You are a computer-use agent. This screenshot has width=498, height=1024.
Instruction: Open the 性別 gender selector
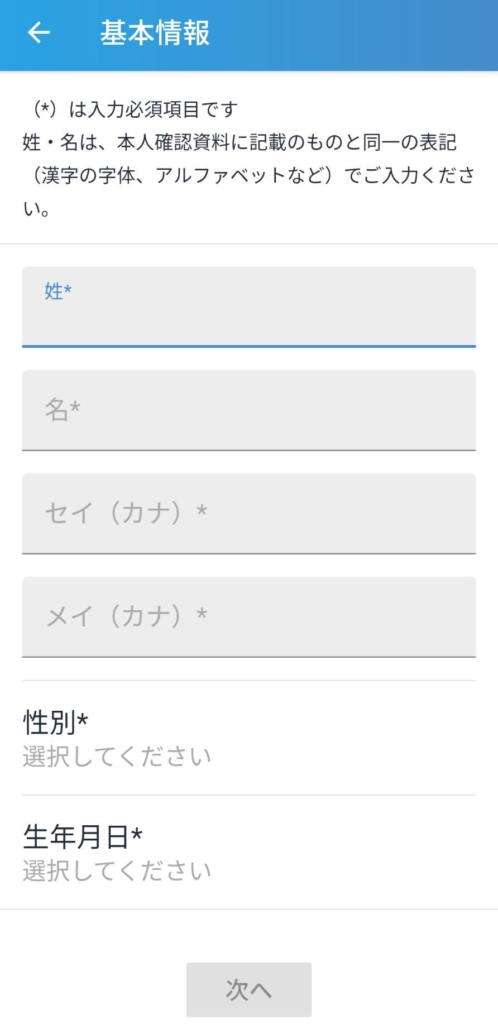point(249,738)
